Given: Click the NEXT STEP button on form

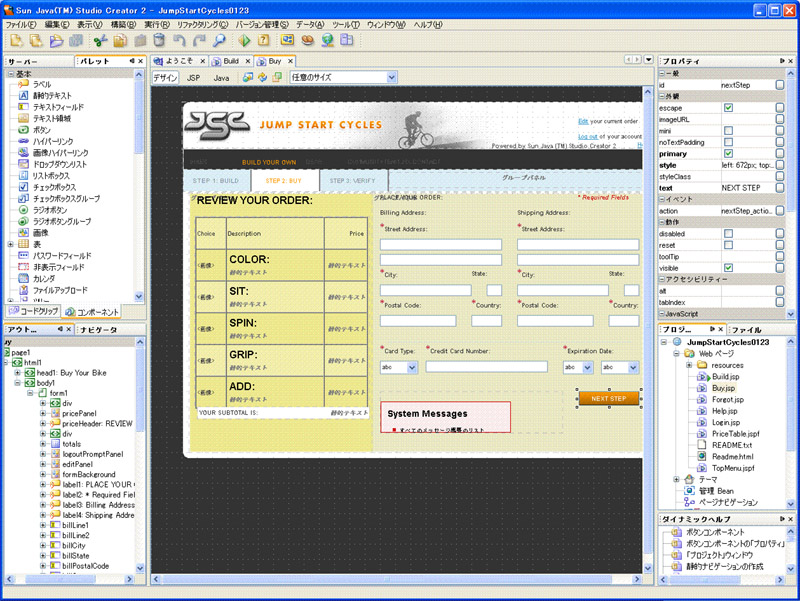Looking at the screenshot, I should (x=609, y=398).
